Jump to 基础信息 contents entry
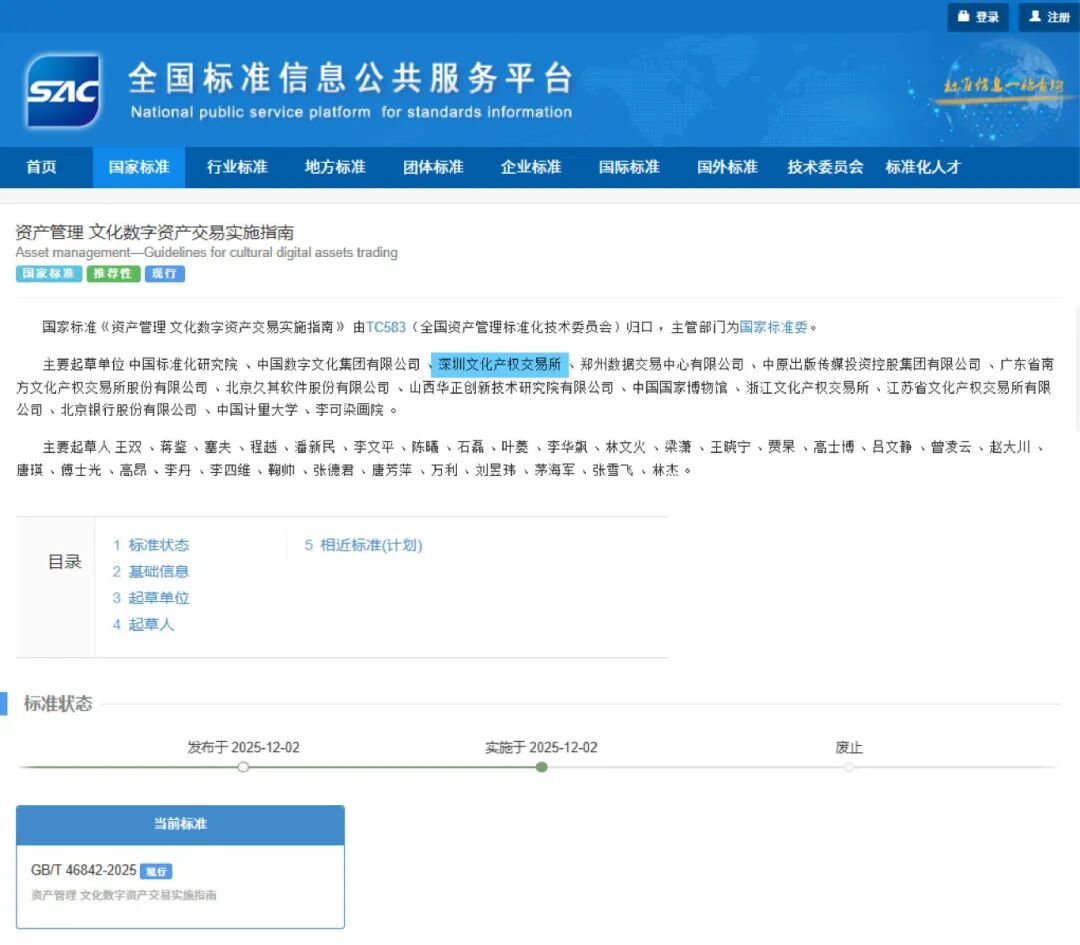The image size is (1080, 945). coord(158,572)
